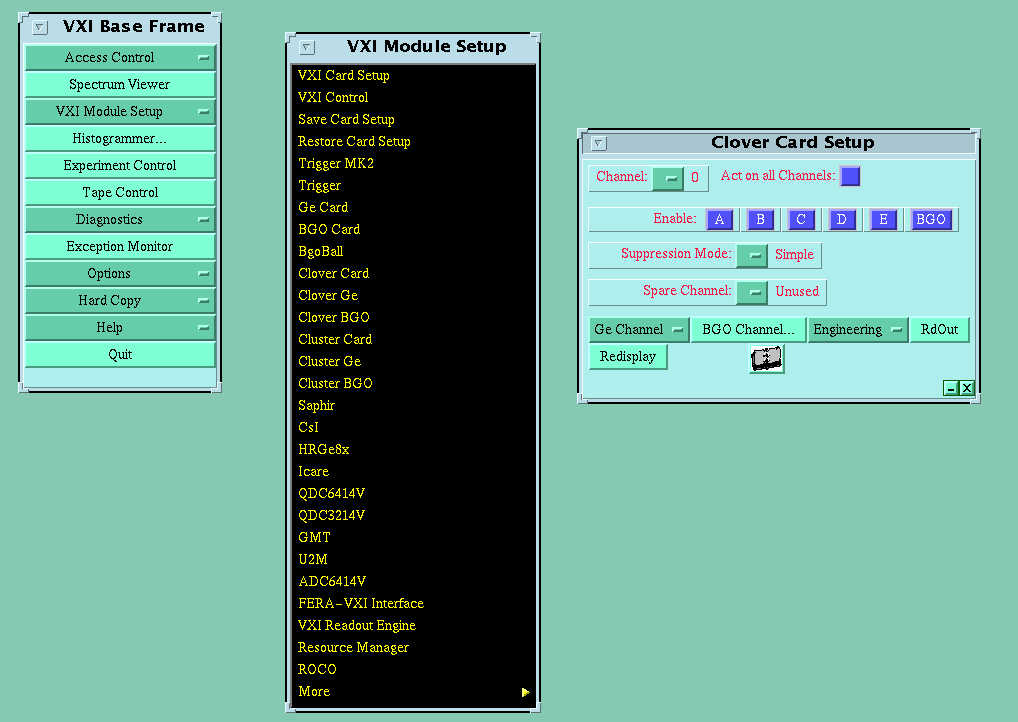Open the Ge Channel menu

coord(639,330)
